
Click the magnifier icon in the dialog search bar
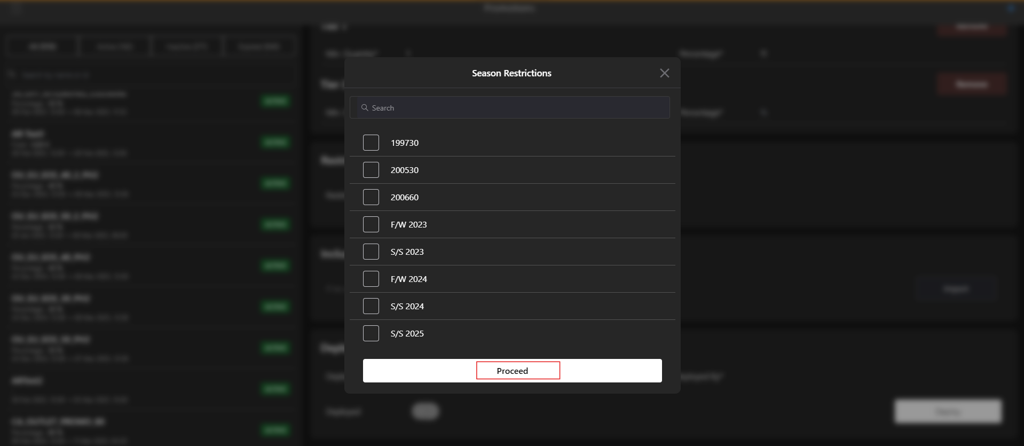coord(364,108)
